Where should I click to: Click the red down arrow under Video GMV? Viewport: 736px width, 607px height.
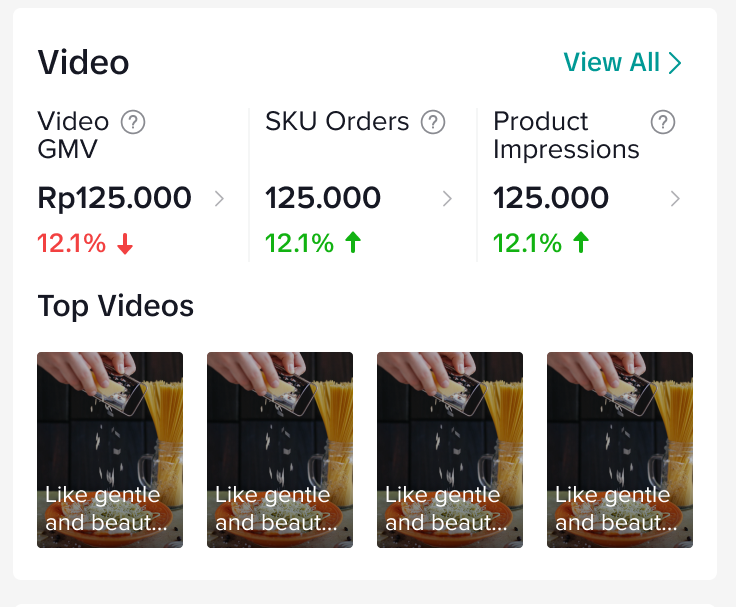[x=125, y=244]
